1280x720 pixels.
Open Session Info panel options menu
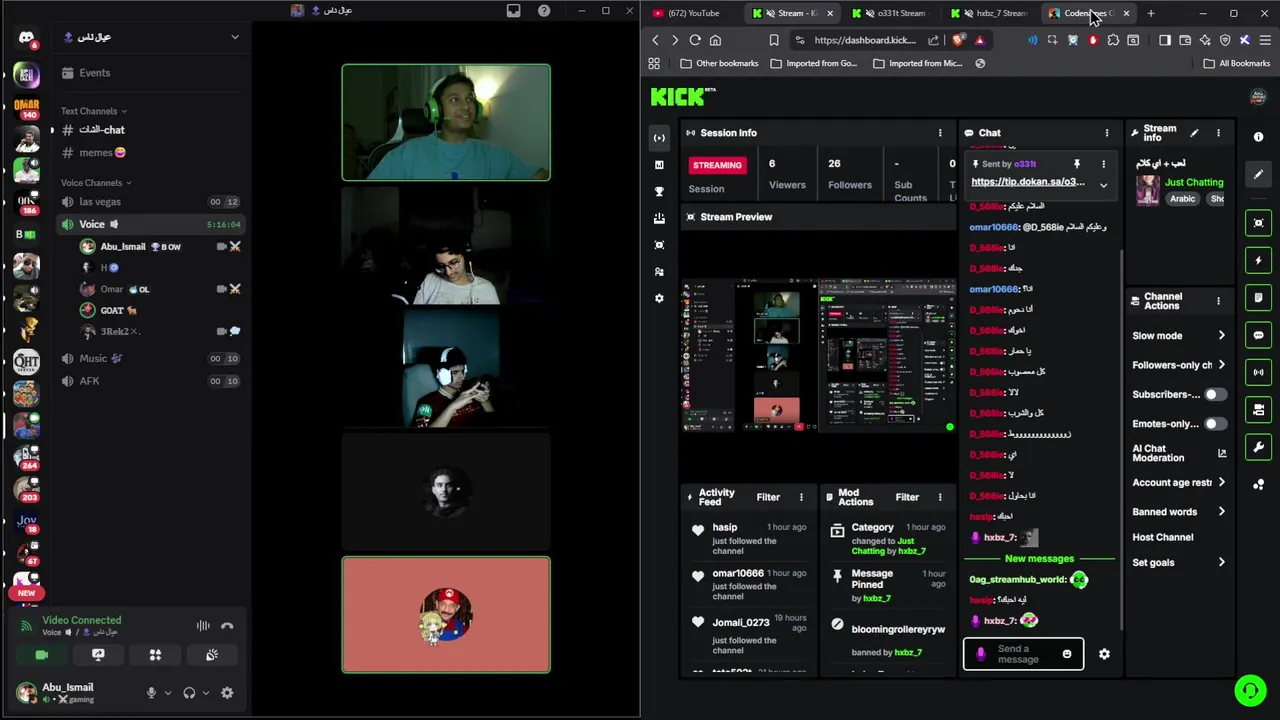pos(940,133)
